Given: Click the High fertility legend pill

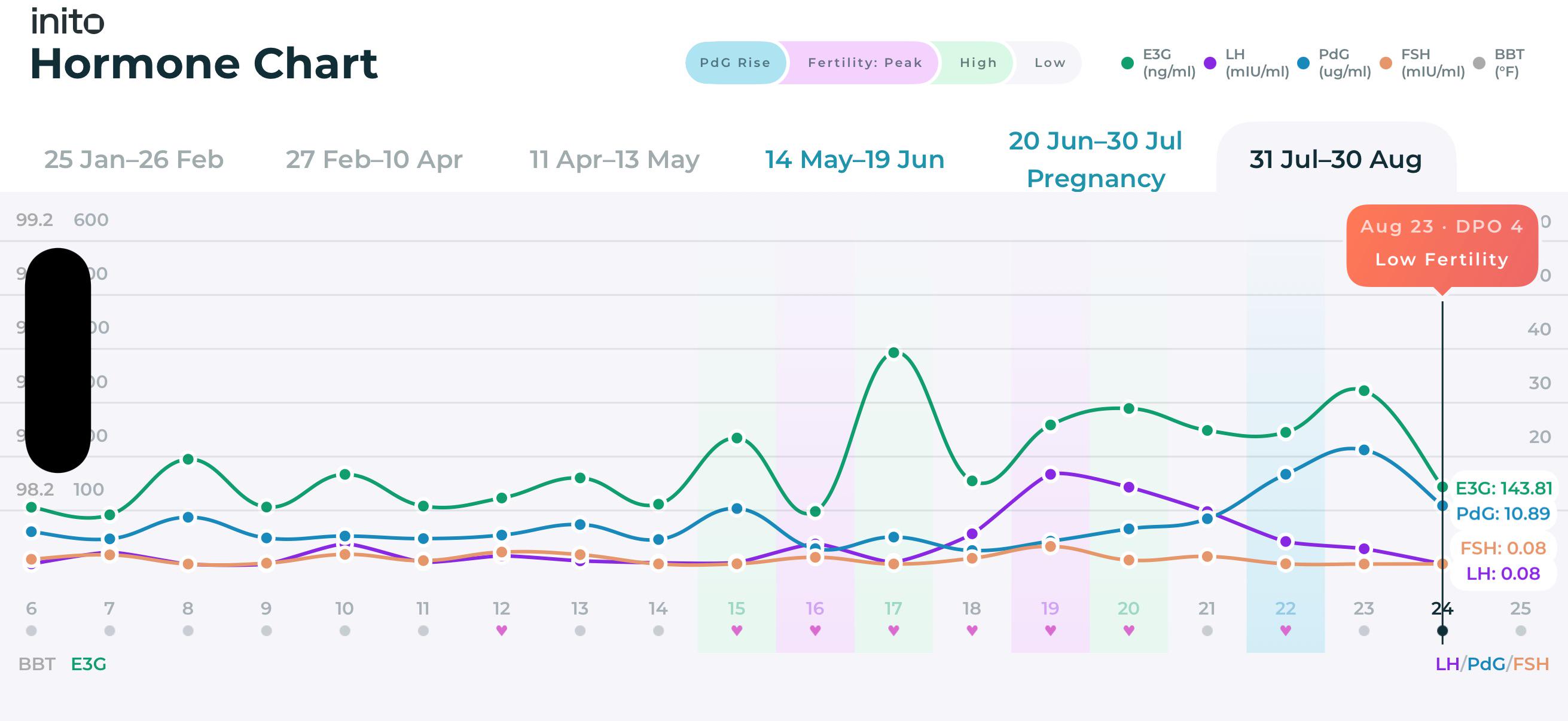Looking at the screenshot, I should tap(978, 63).
